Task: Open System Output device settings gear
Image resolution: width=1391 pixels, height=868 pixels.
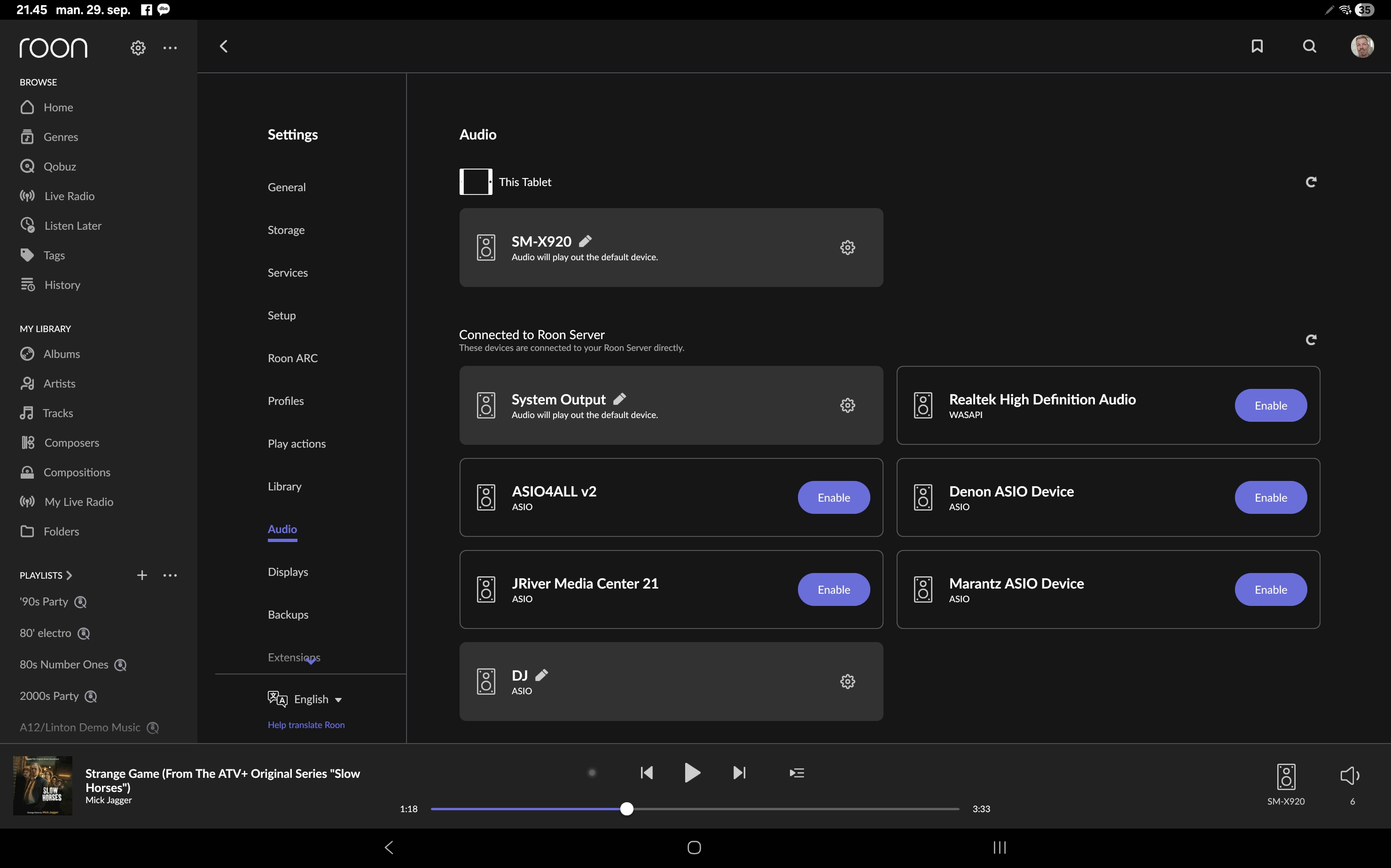Action: (847, 405)
